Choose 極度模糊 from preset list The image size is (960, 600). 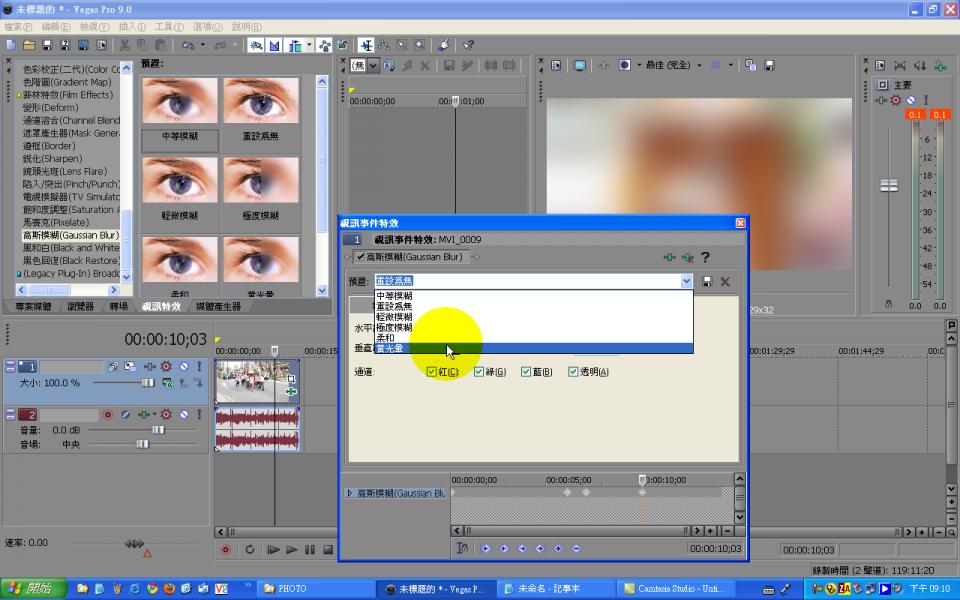394,327
